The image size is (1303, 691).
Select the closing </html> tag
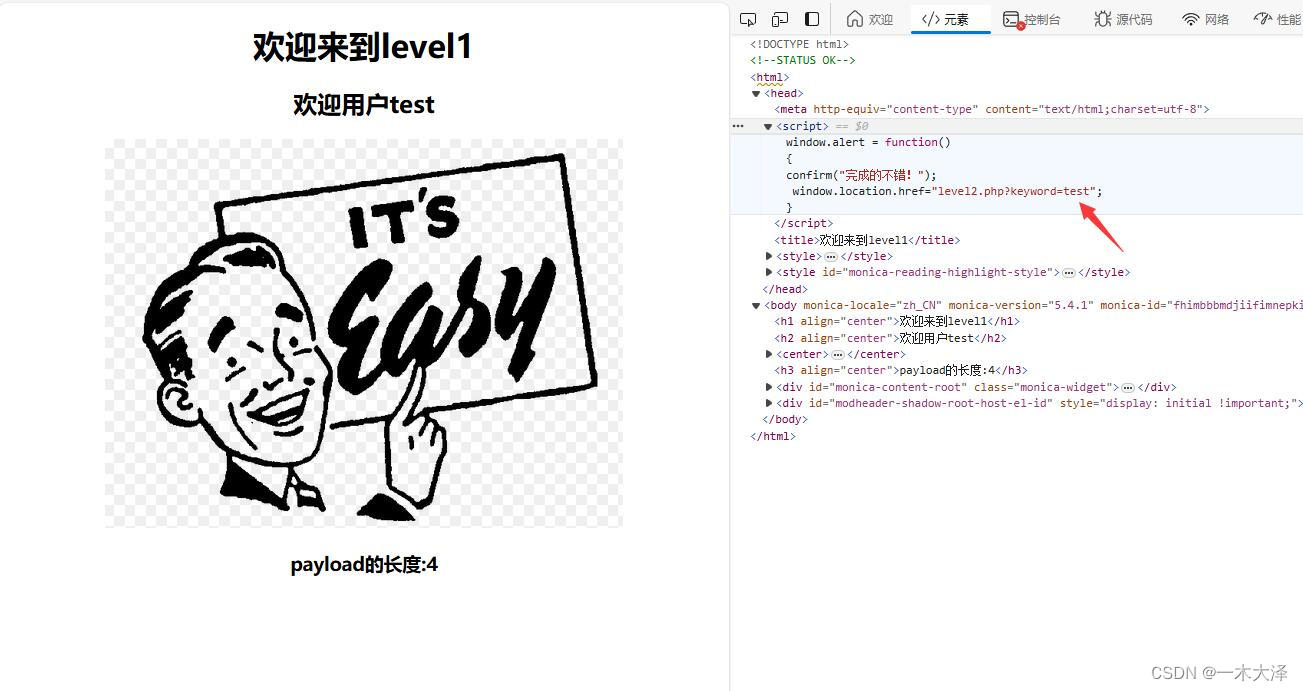[773, 436]
